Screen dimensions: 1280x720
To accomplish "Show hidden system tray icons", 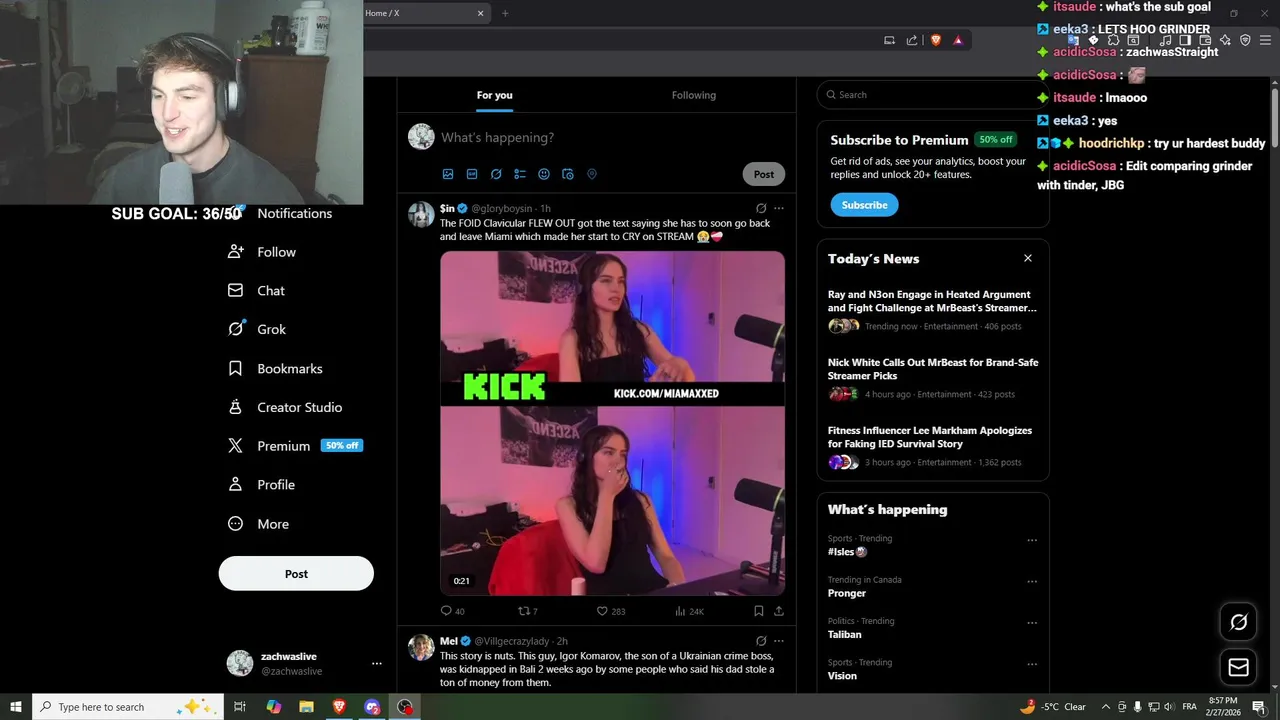I will coord(1105,707).
